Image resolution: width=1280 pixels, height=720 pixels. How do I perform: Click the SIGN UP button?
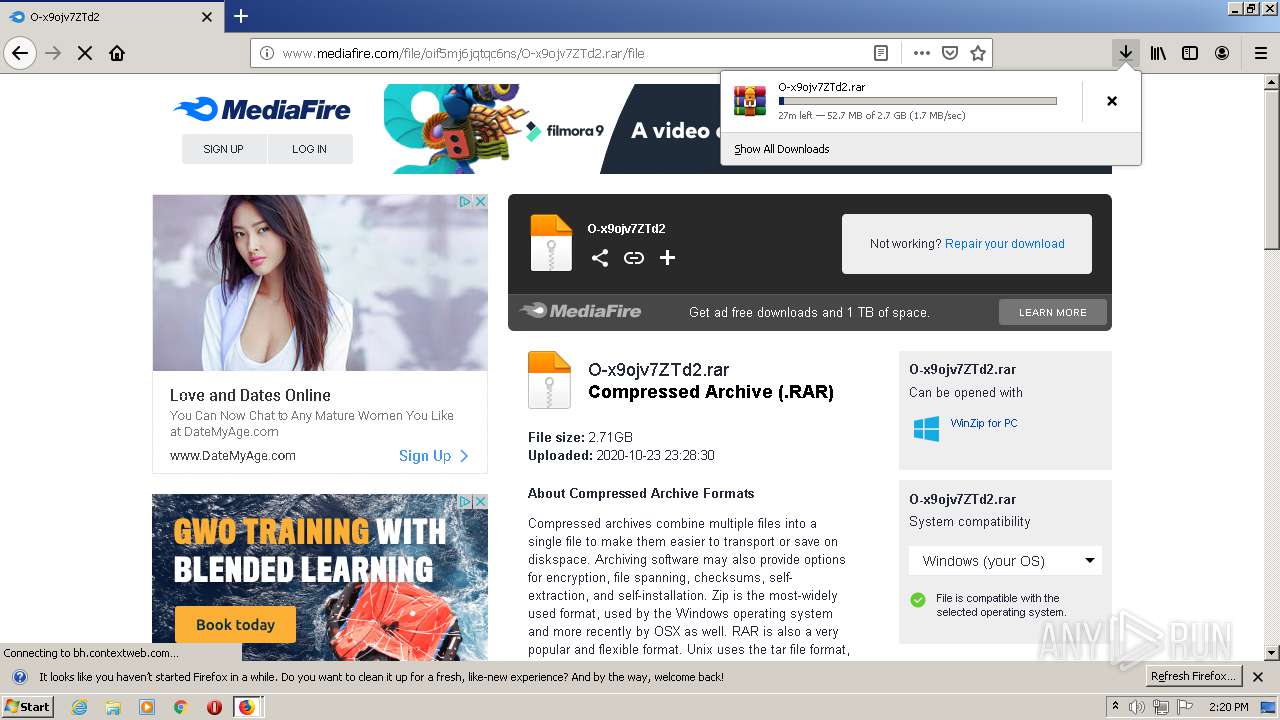tap(223, 149)
